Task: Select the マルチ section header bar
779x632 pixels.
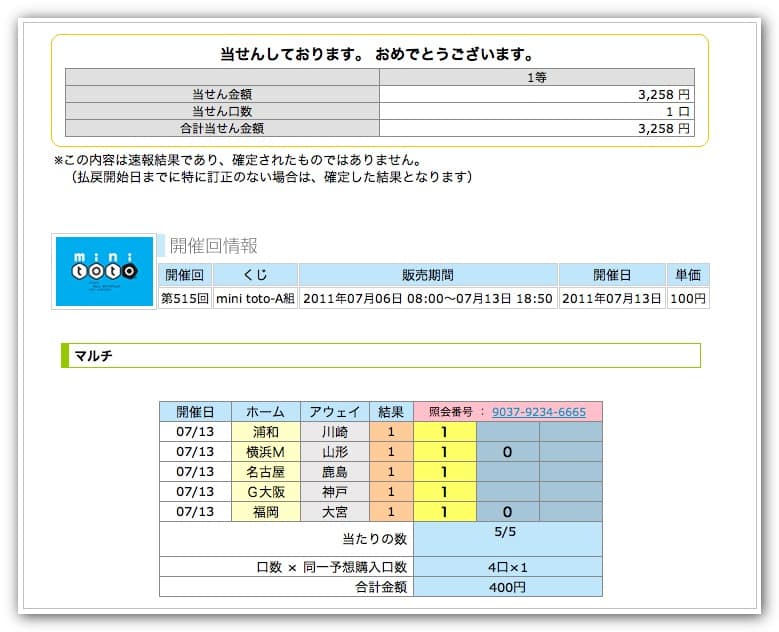Action: (x=380, y=356)
